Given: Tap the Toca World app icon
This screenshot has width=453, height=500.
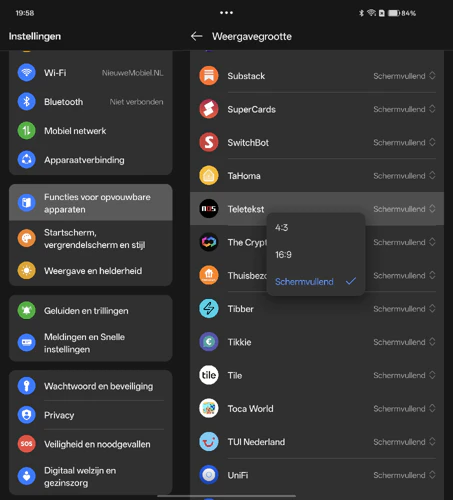Looking at the screenshot, I should point(209,408).
